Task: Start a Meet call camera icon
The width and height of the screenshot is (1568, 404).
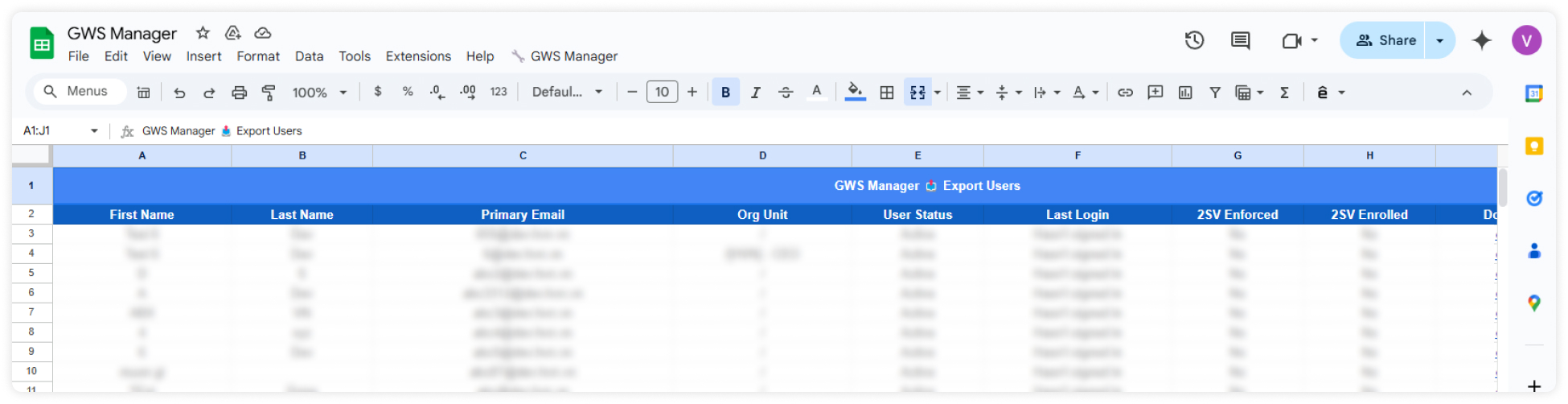Action: tap(1291, 40)
